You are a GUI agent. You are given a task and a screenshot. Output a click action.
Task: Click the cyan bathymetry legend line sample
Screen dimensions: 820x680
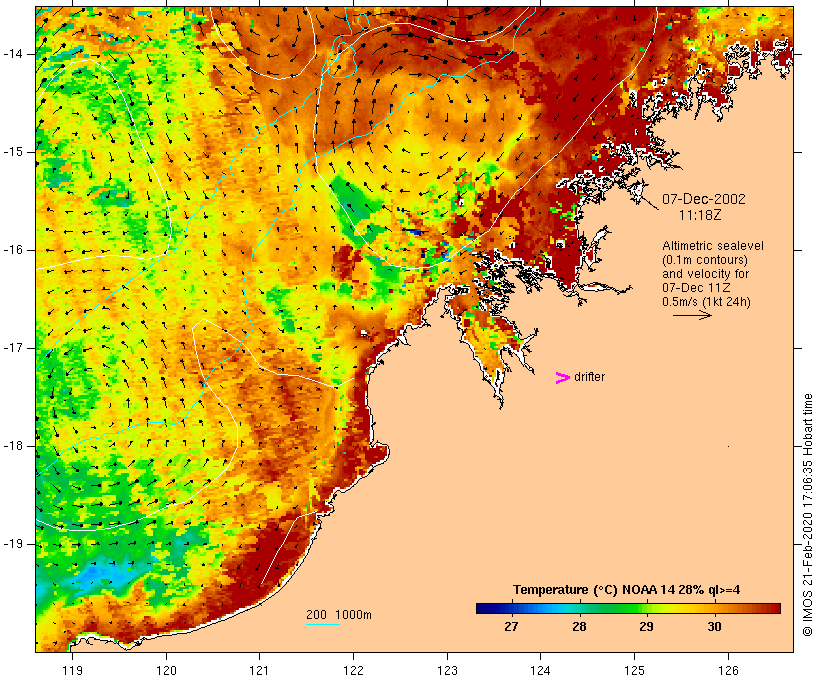pyautogui.click(x=323, y=624)
